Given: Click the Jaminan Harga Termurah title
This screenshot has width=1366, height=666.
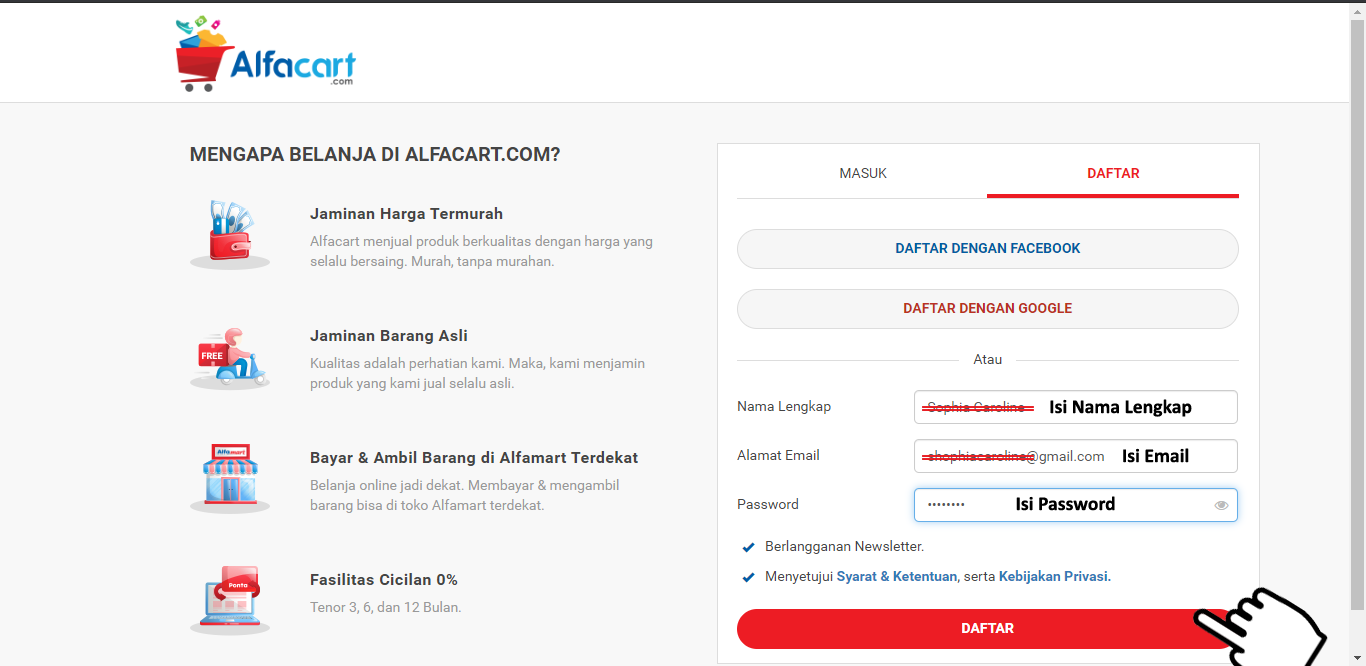Looking at the screenshot, I should 406,214.
